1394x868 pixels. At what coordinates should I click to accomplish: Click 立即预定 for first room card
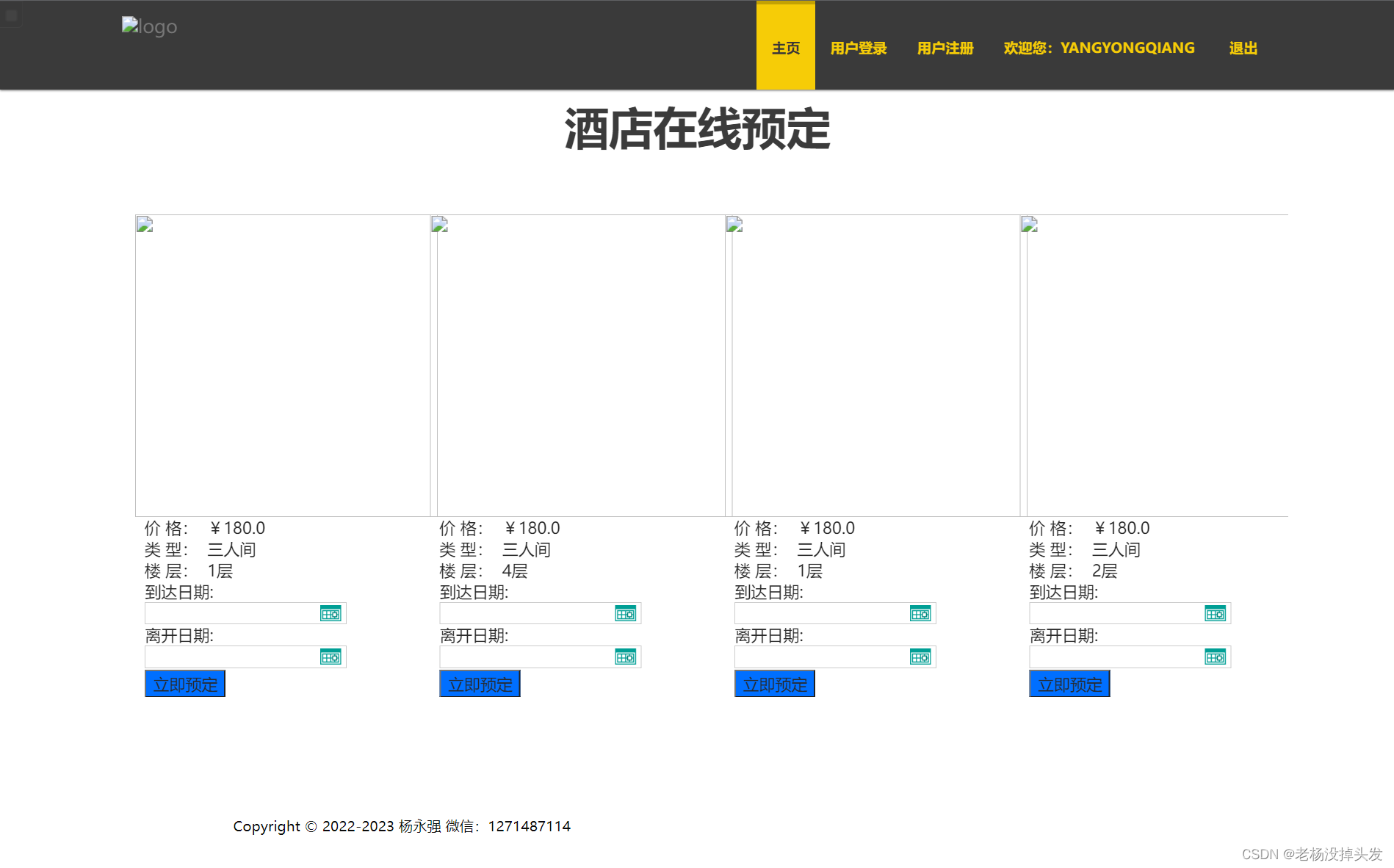tap(185, 684)
